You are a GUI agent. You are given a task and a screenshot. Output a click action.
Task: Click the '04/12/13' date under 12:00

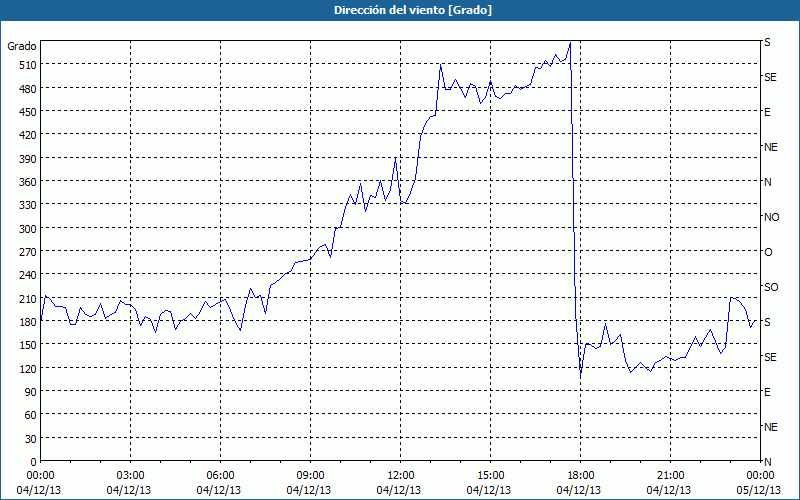pos(399,490)
